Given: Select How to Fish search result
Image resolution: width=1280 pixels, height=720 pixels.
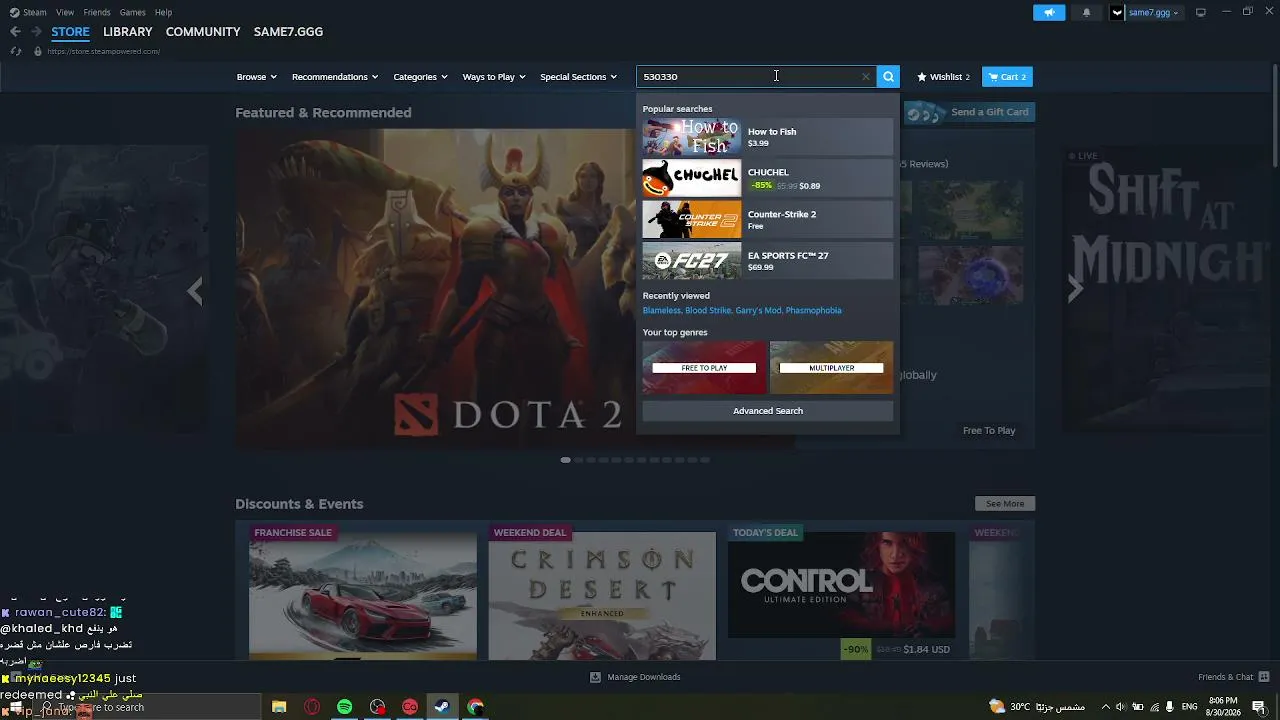Looking at the screenshot, I should (768, 137).
